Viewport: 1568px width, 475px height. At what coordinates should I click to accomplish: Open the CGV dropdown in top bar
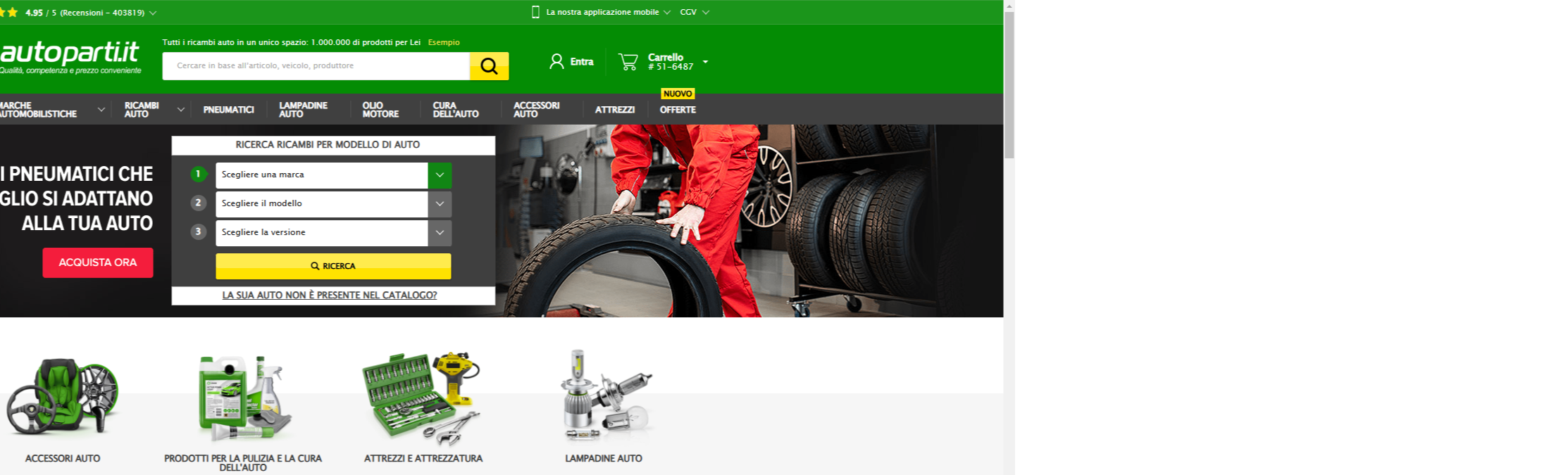(695, 12)
